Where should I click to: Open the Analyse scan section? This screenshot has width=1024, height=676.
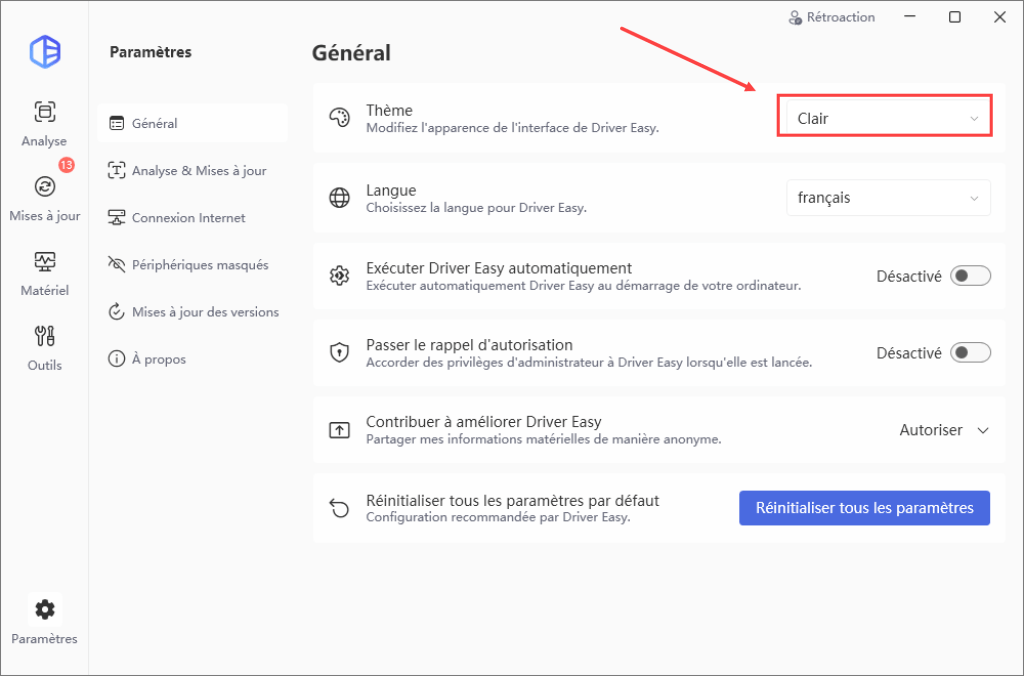click(x=44, y=124)
